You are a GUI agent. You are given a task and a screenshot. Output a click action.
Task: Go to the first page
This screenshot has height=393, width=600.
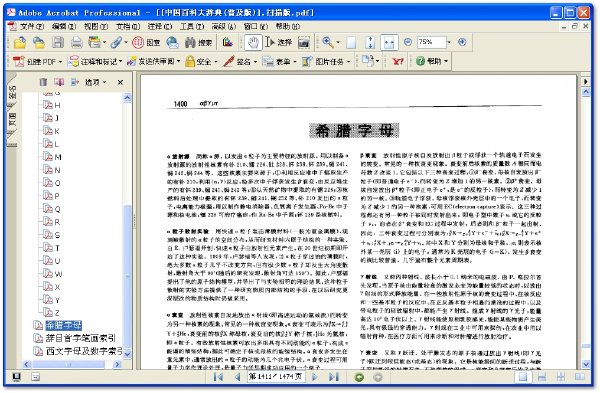218,377
